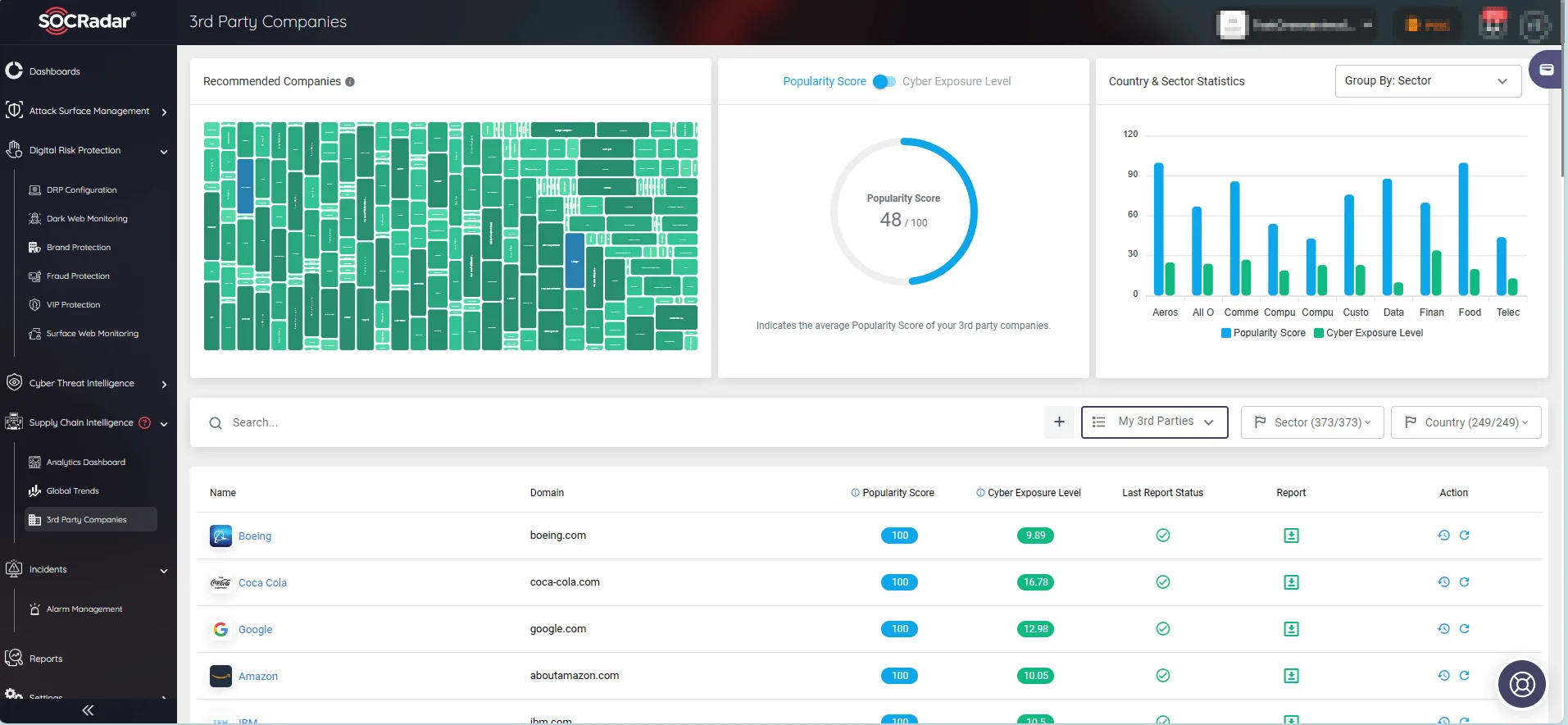View history for Boeing row

pos(1443,536)
